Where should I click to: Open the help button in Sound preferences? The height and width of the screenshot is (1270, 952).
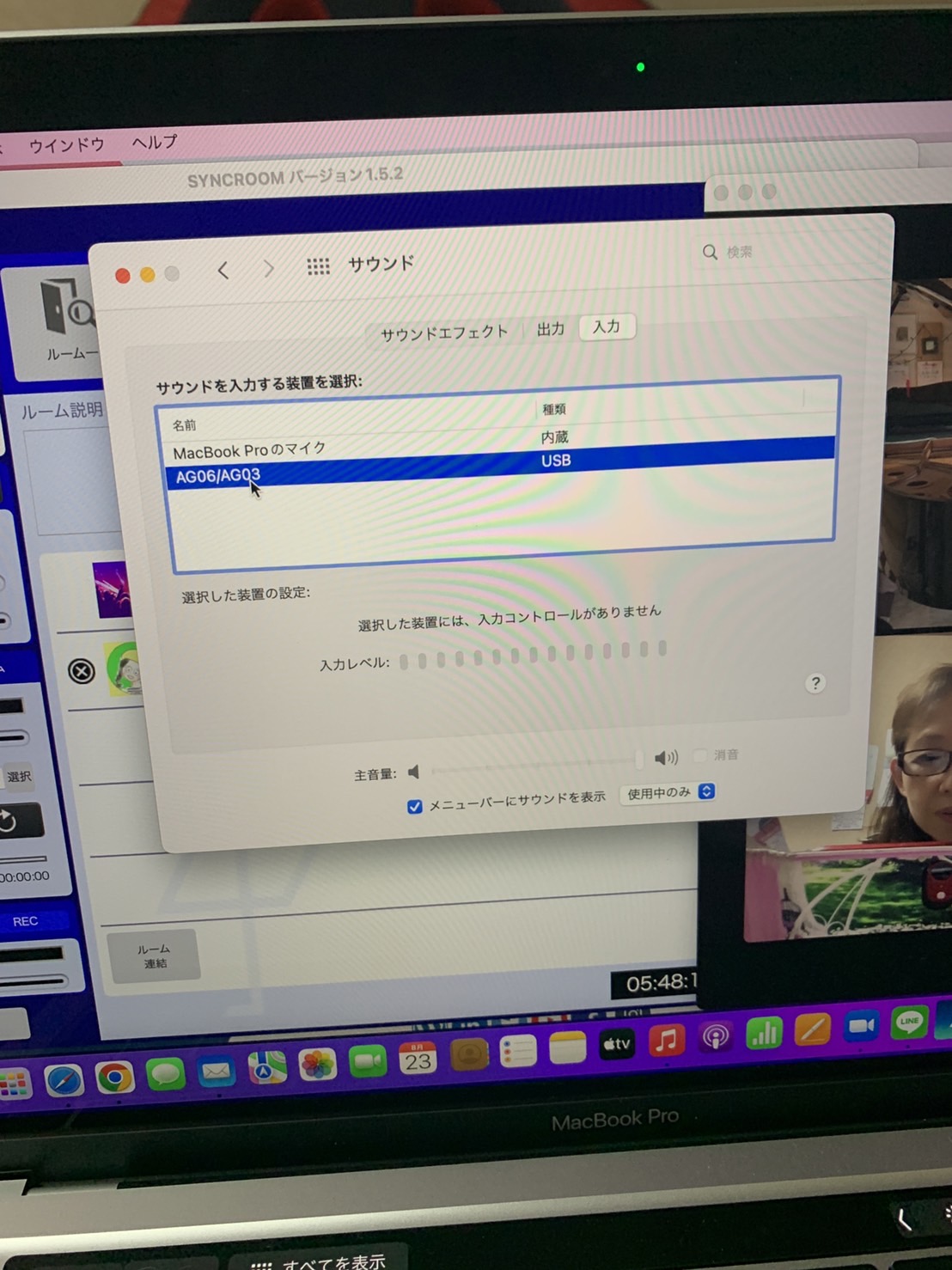pyautogui.click(x=815, y=683)
